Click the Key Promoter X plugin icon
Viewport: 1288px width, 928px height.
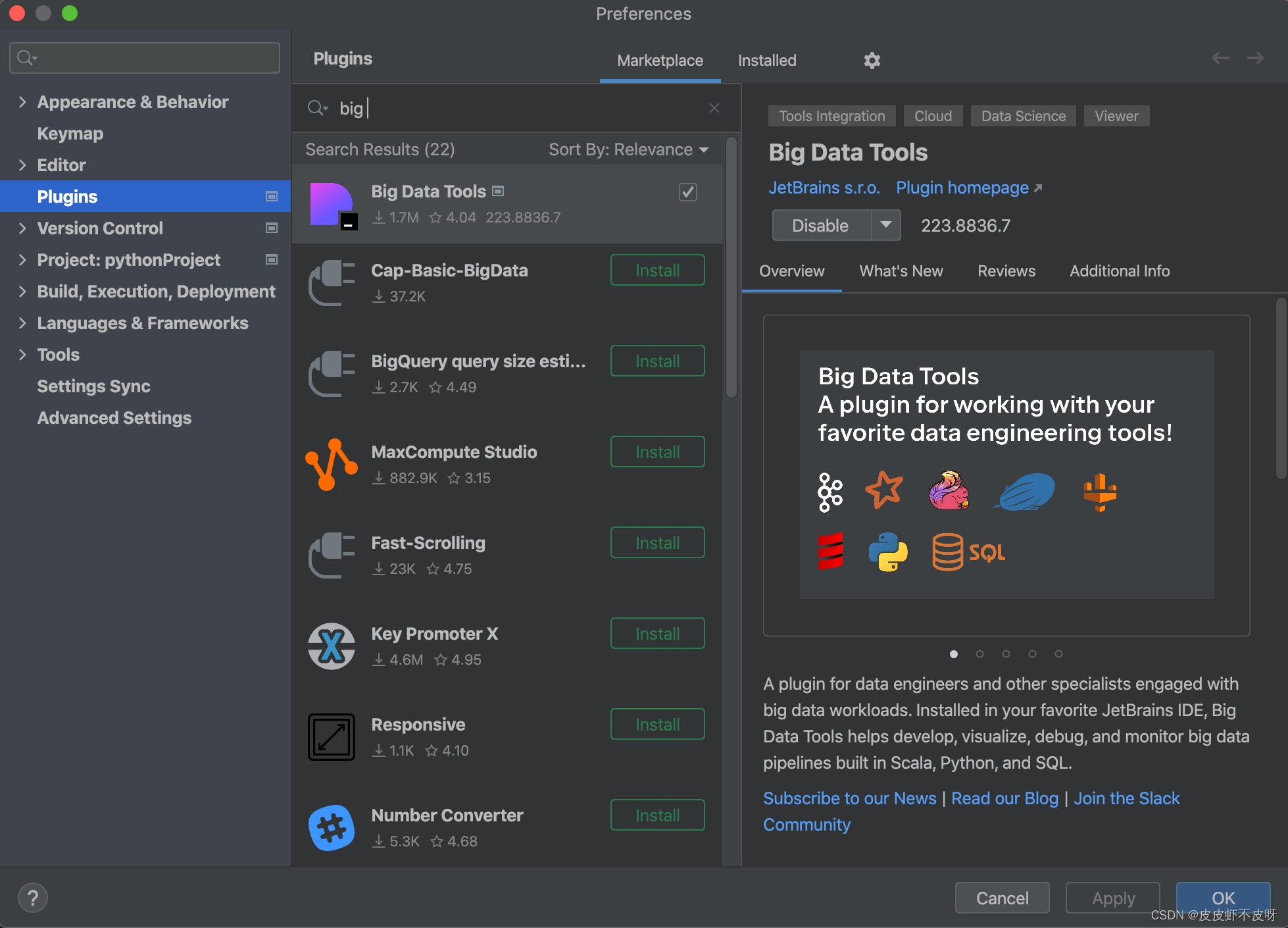[x=332, y=646]
